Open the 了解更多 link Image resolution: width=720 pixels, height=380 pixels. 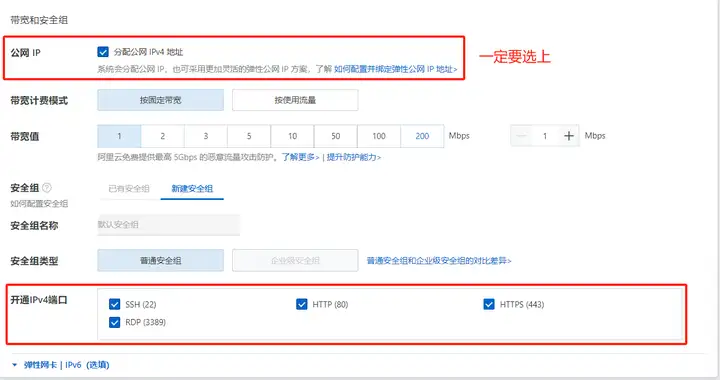tap(300, 157)
